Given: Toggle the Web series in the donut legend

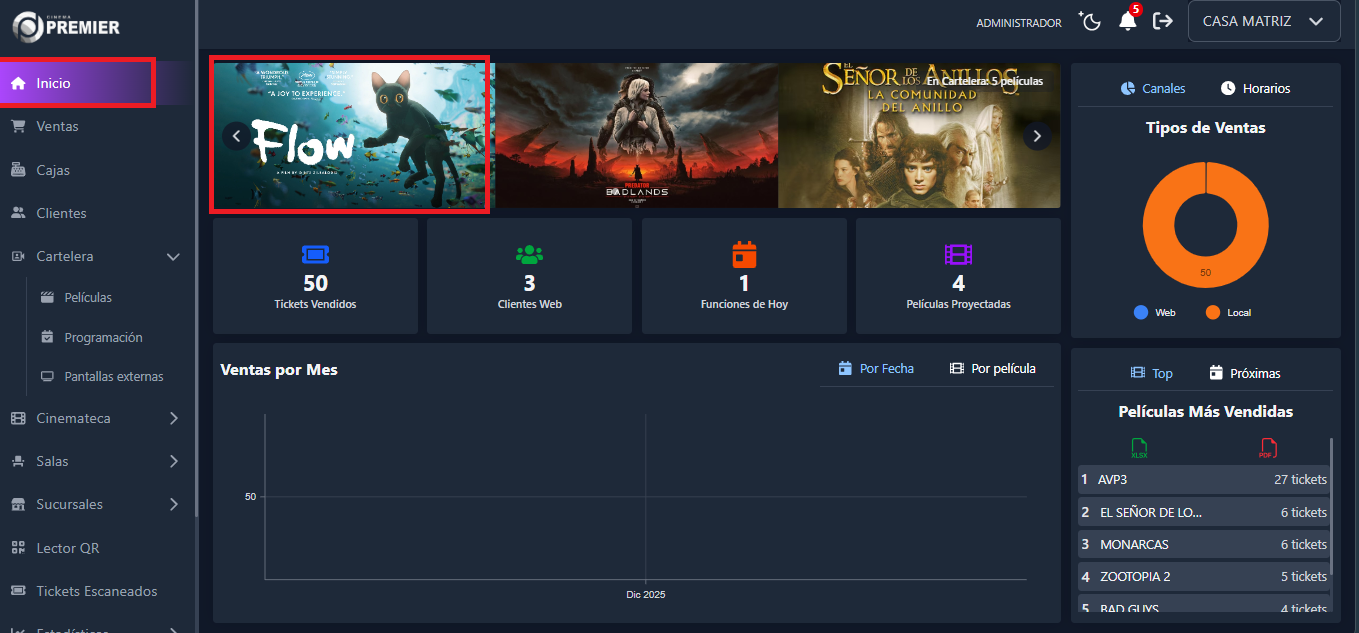Looking at the screenshot, I should (1154, 312).
